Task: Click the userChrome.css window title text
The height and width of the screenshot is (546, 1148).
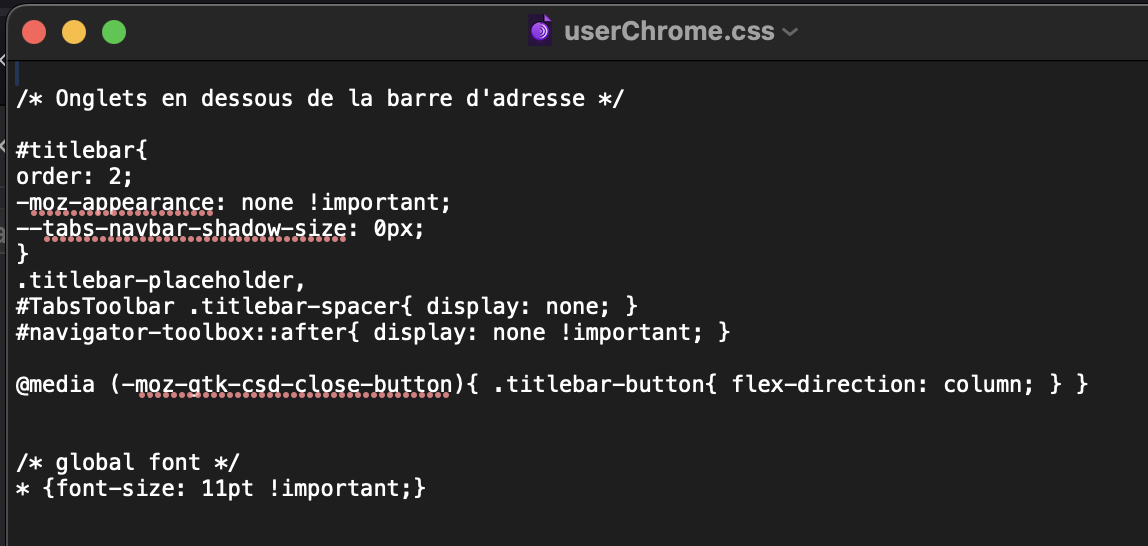Action: click(668, 31)
